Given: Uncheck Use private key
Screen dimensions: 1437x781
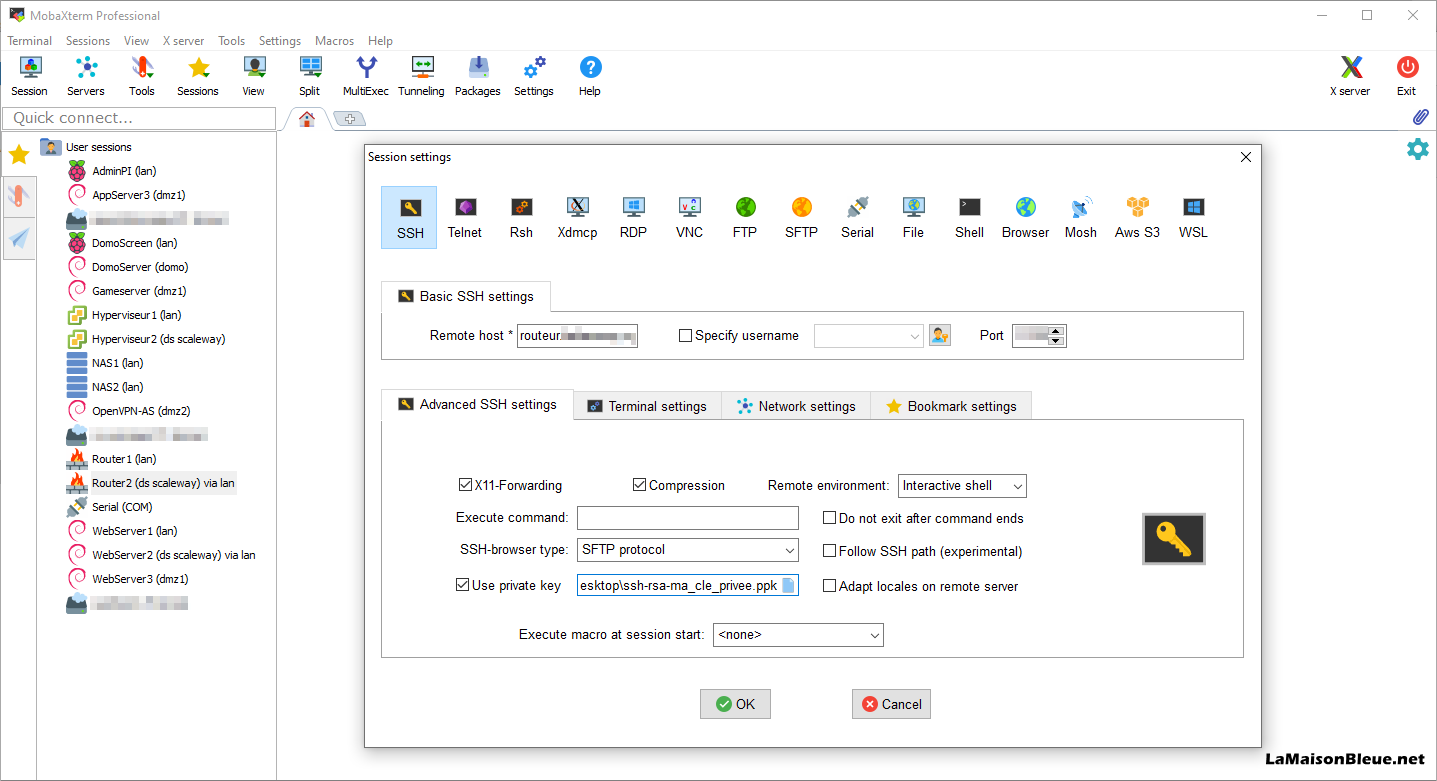Looking at the screenshot, I should click(x=462, y=585).
